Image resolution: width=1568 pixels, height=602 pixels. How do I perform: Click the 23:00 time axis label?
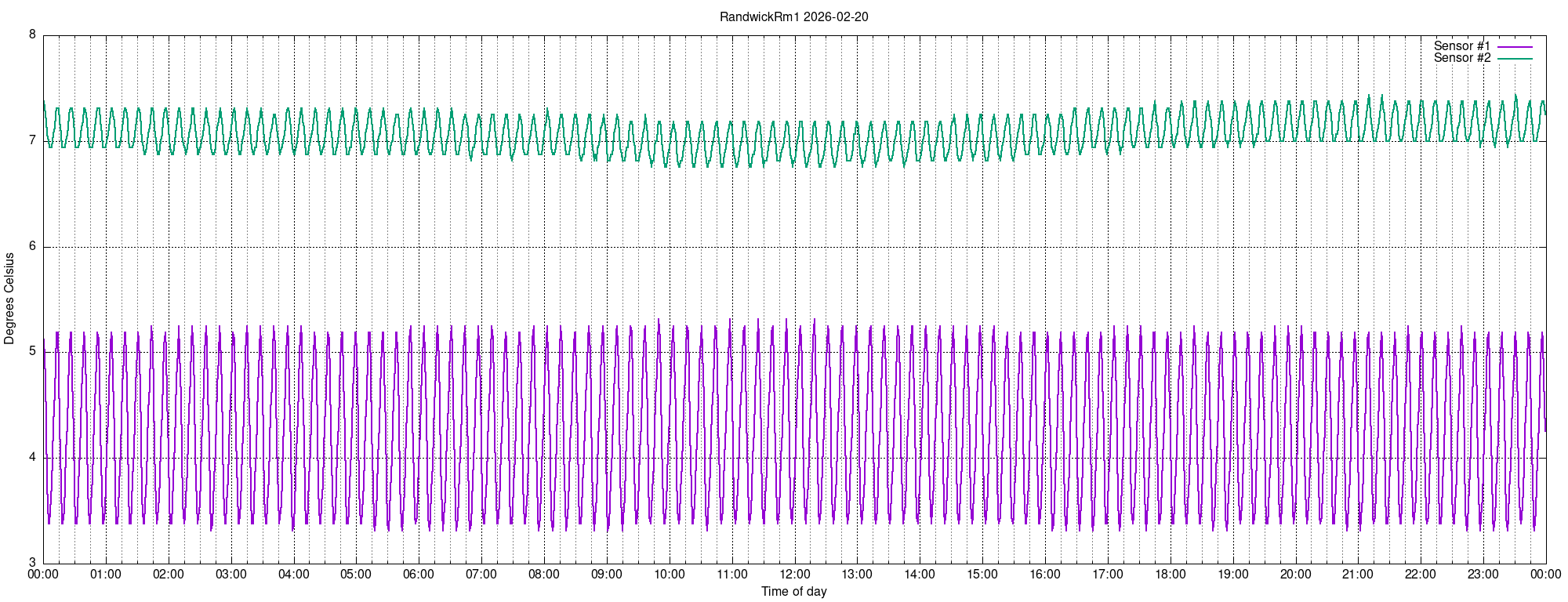pyautogui.click(x=1483, y=575)
